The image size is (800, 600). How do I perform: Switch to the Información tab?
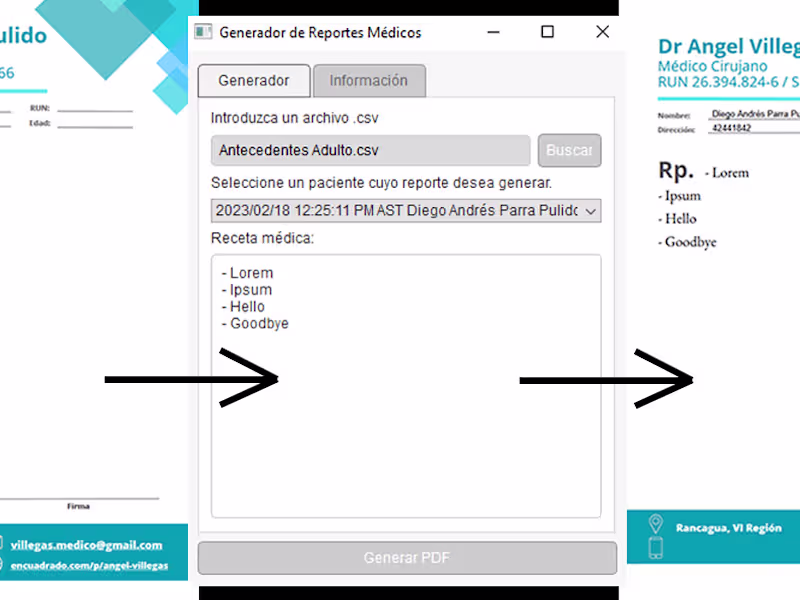coord(369,81)
